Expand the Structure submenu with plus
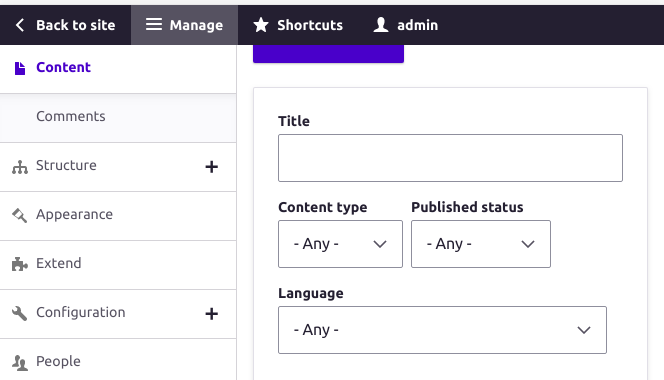664x380 pixels. [x=212, y=167]
